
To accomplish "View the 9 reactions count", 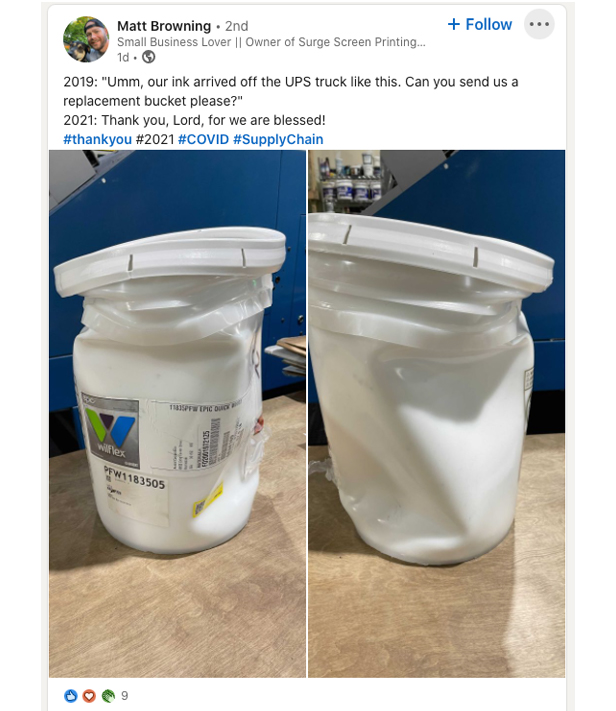I will pos(125,696).
